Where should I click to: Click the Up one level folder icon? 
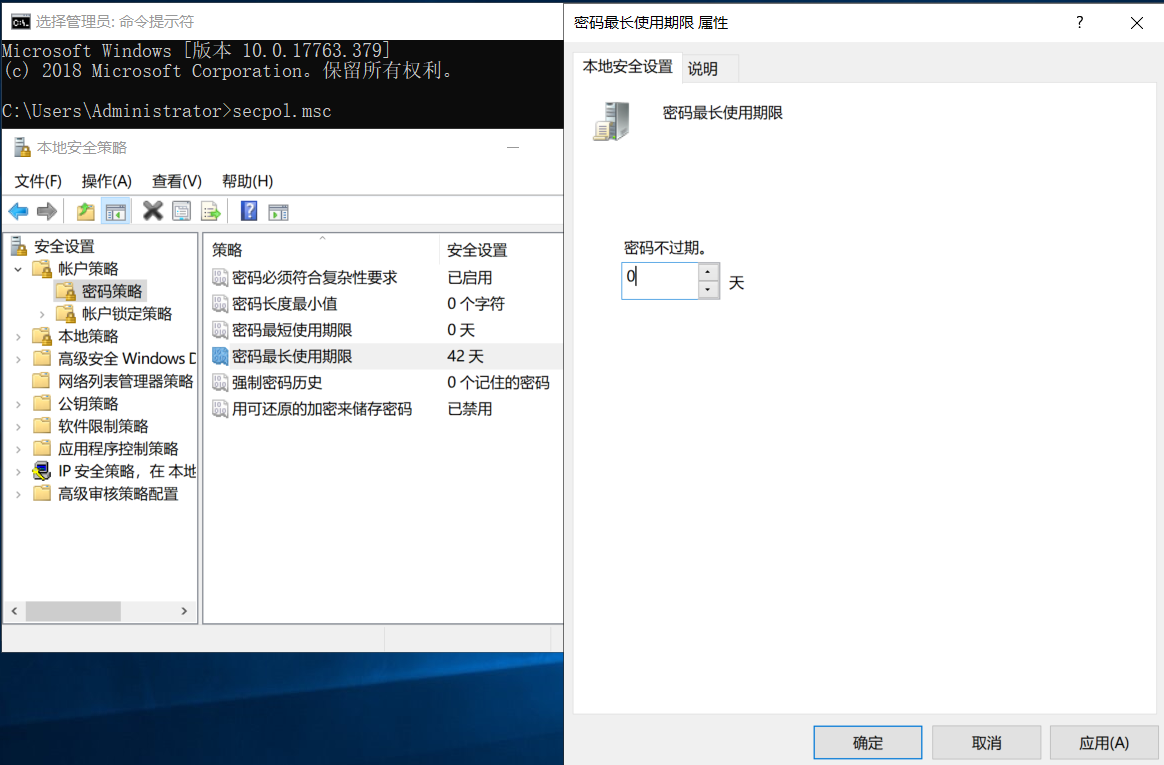pos(86,212)
